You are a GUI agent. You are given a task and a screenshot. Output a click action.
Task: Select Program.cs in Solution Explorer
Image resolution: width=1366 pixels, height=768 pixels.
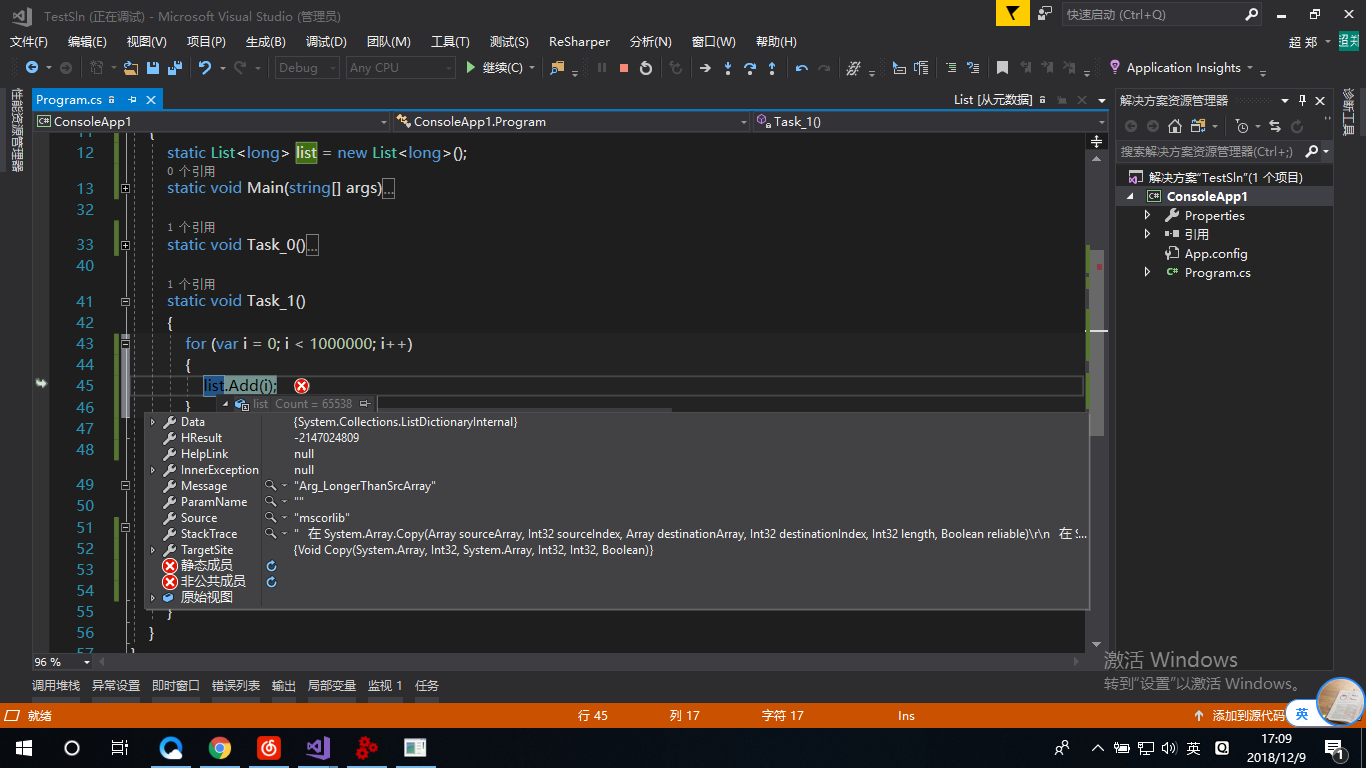[1217, 273]
